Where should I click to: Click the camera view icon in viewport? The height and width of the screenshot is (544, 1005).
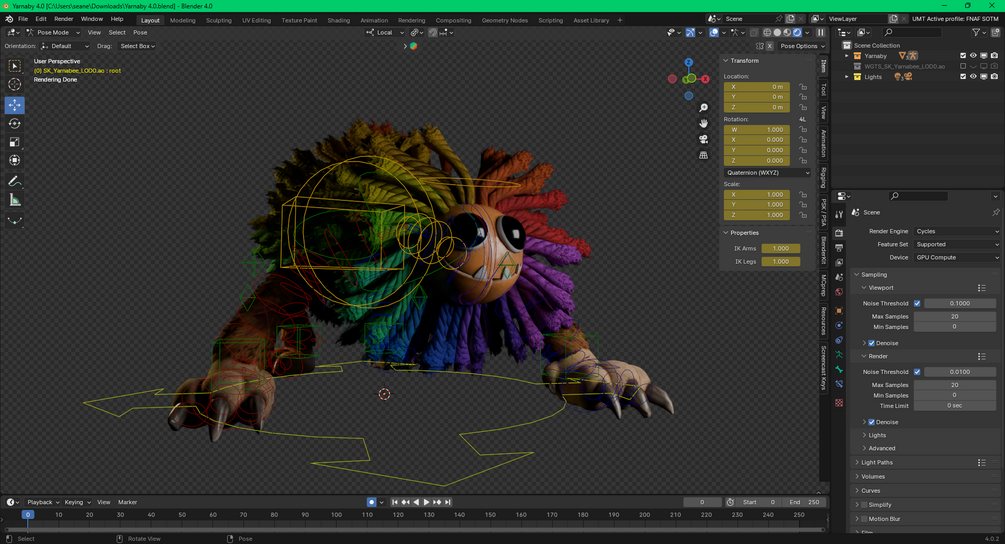click(x=704, y=139)
